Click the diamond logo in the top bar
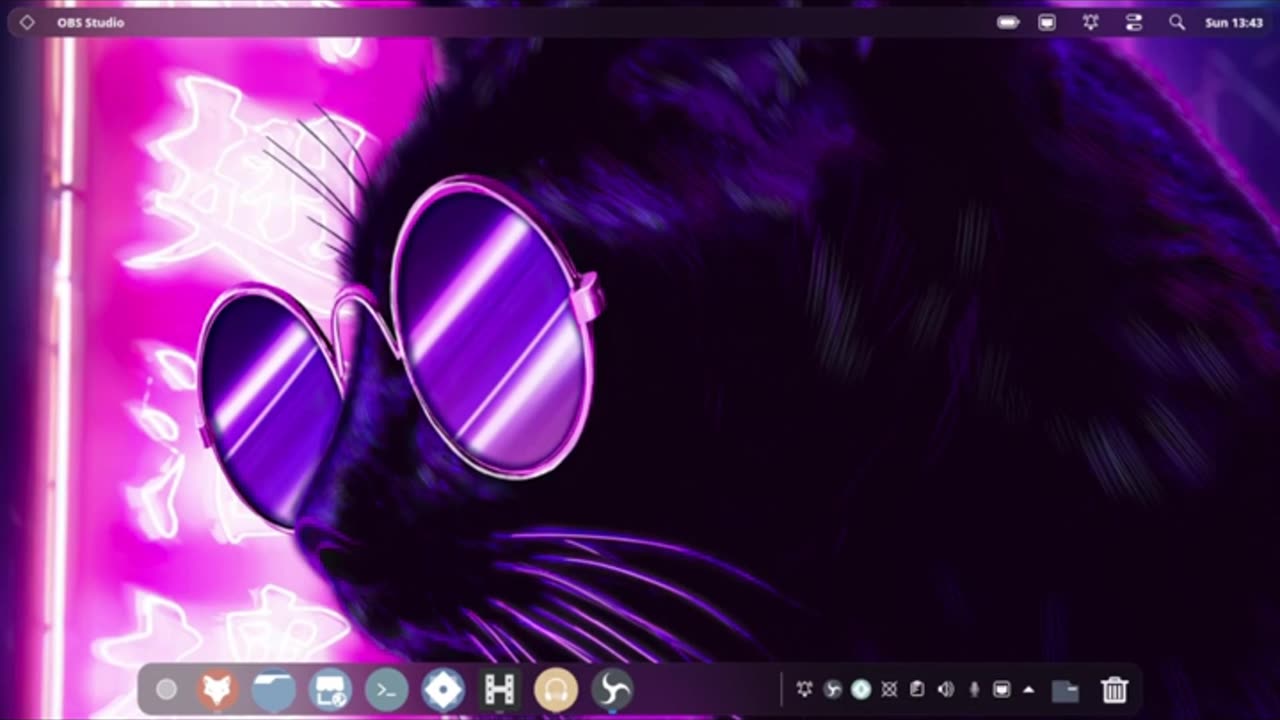 point(27,22)
